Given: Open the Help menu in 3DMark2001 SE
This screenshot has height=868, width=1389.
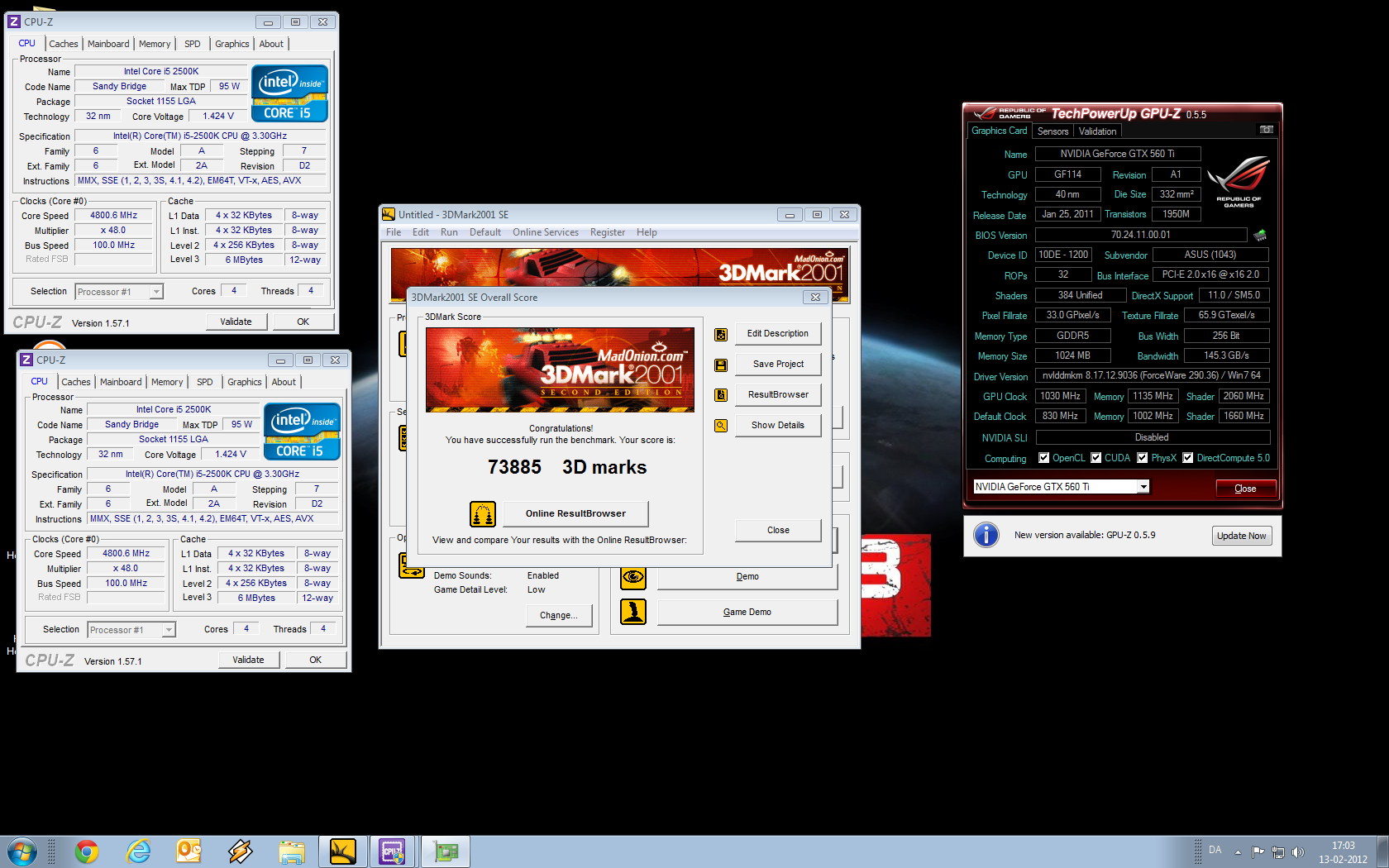Looking at the screenshot, I should click(x=647, y=232).
